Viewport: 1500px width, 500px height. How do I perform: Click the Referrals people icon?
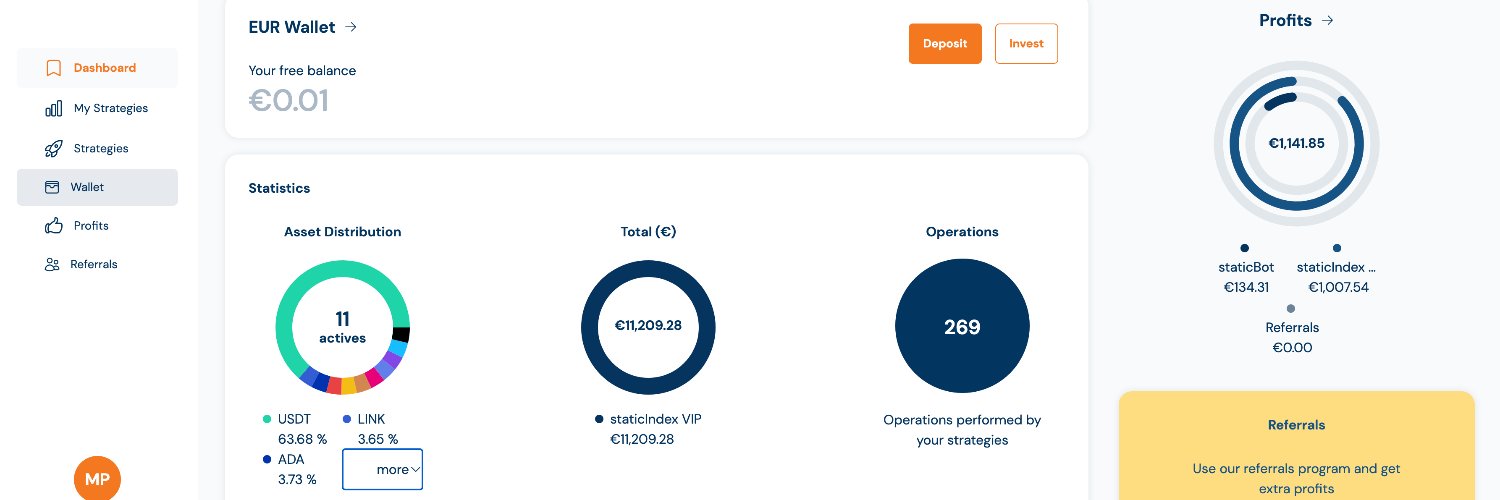point(53,264)
